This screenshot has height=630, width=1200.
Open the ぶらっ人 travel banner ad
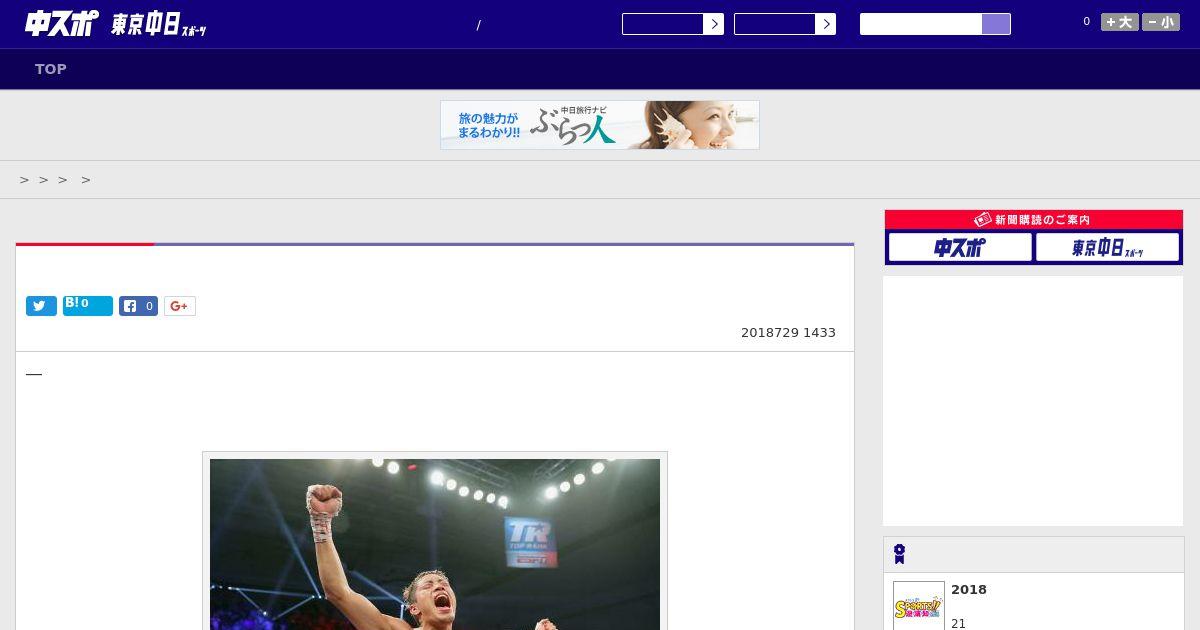(600, 125)
